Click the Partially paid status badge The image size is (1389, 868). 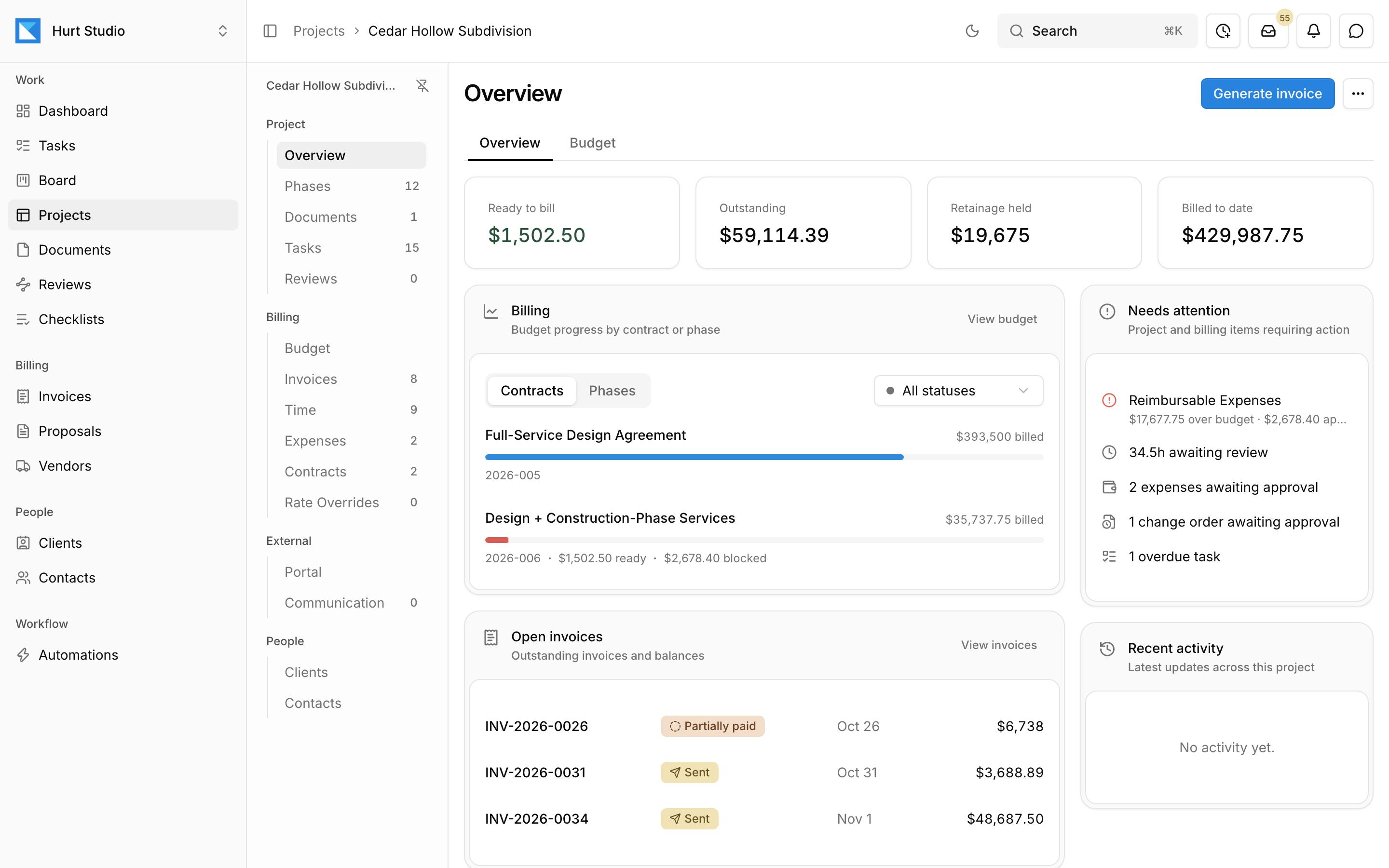point(712,726)
